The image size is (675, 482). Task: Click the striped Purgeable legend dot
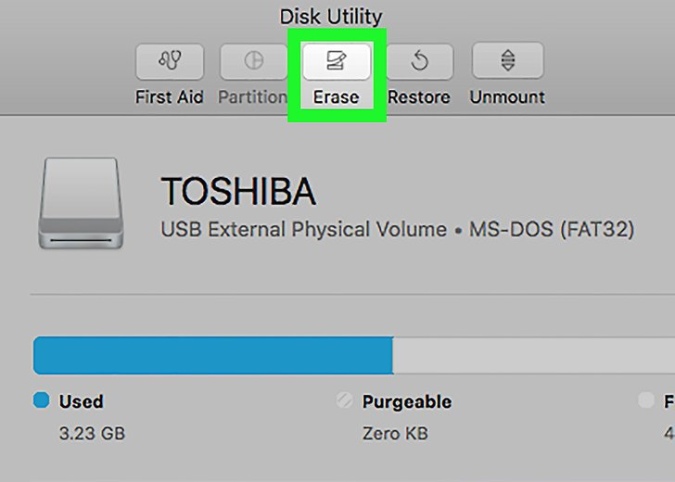[344, 400]
